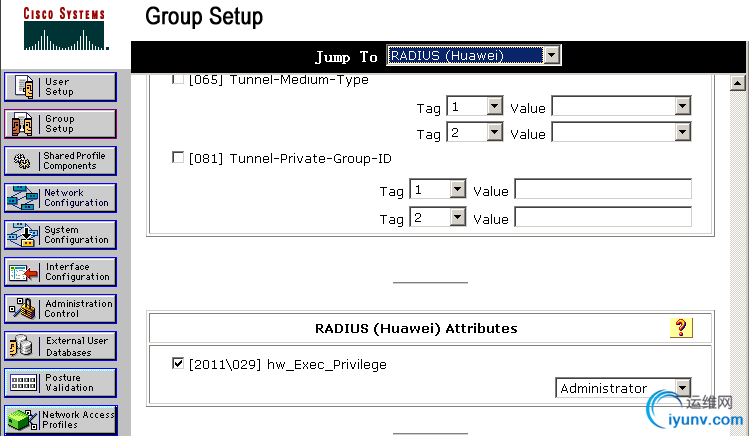Open User Setup from the sidebar

[60, 87]
